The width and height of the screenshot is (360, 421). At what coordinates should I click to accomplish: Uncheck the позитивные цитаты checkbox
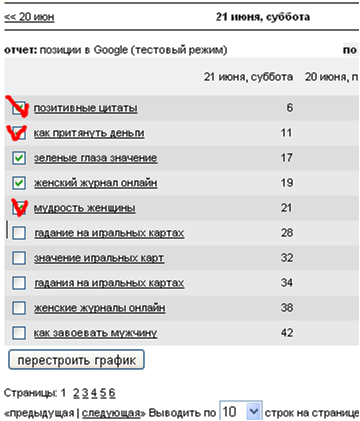point(19,108)
